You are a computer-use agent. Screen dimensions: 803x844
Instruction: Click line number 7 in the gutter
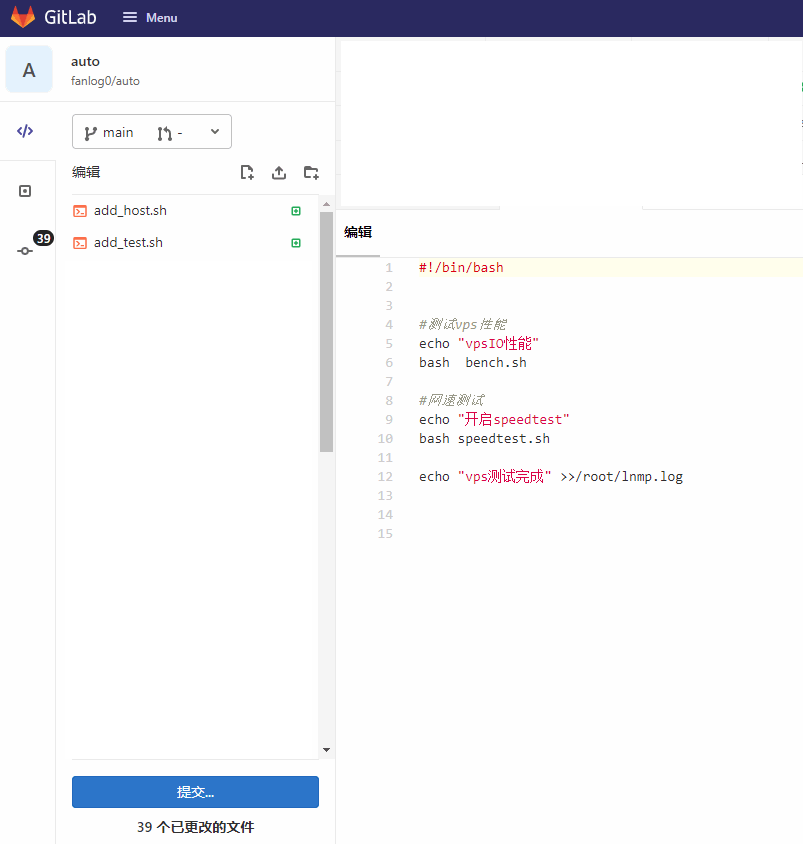click(x=389, y=382)
